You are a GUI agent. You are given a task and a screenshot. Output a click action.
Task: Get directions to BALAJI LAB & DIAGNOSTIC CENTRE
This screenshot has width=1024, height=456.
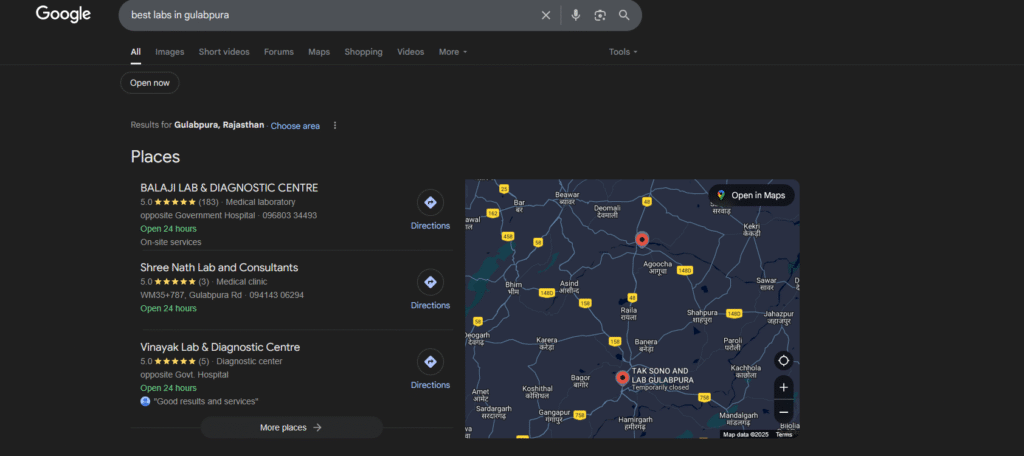pyautogui.click(x=430, y=203)
